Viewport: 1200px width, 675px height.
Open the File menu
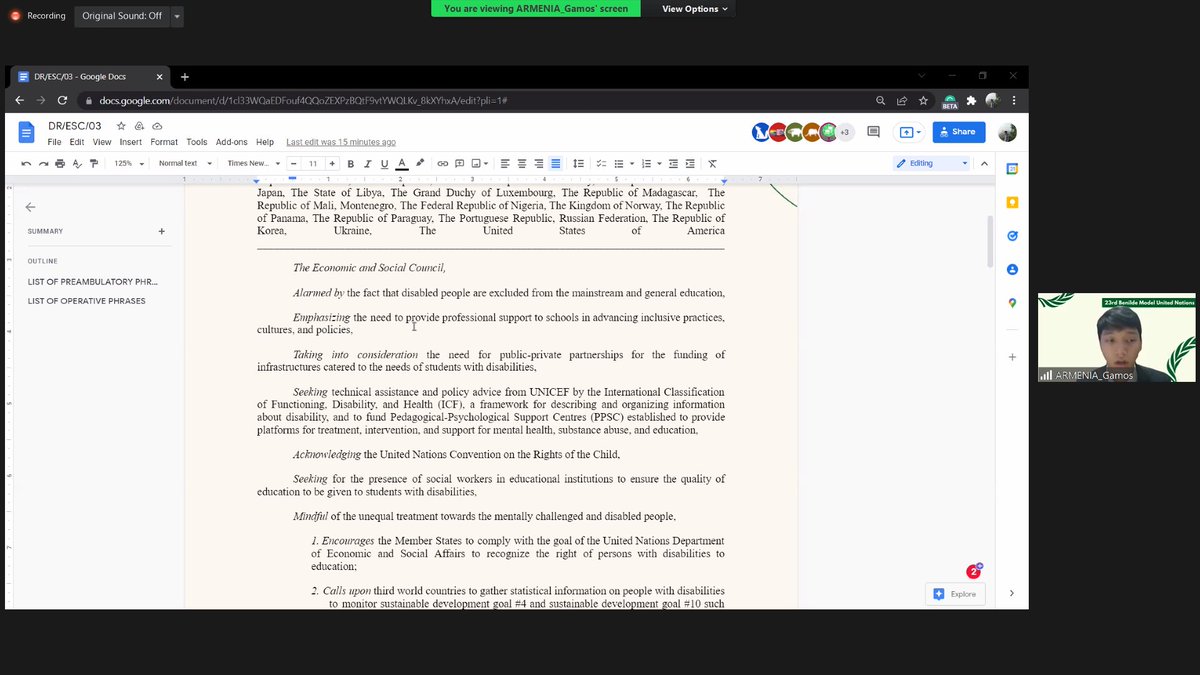54,142
